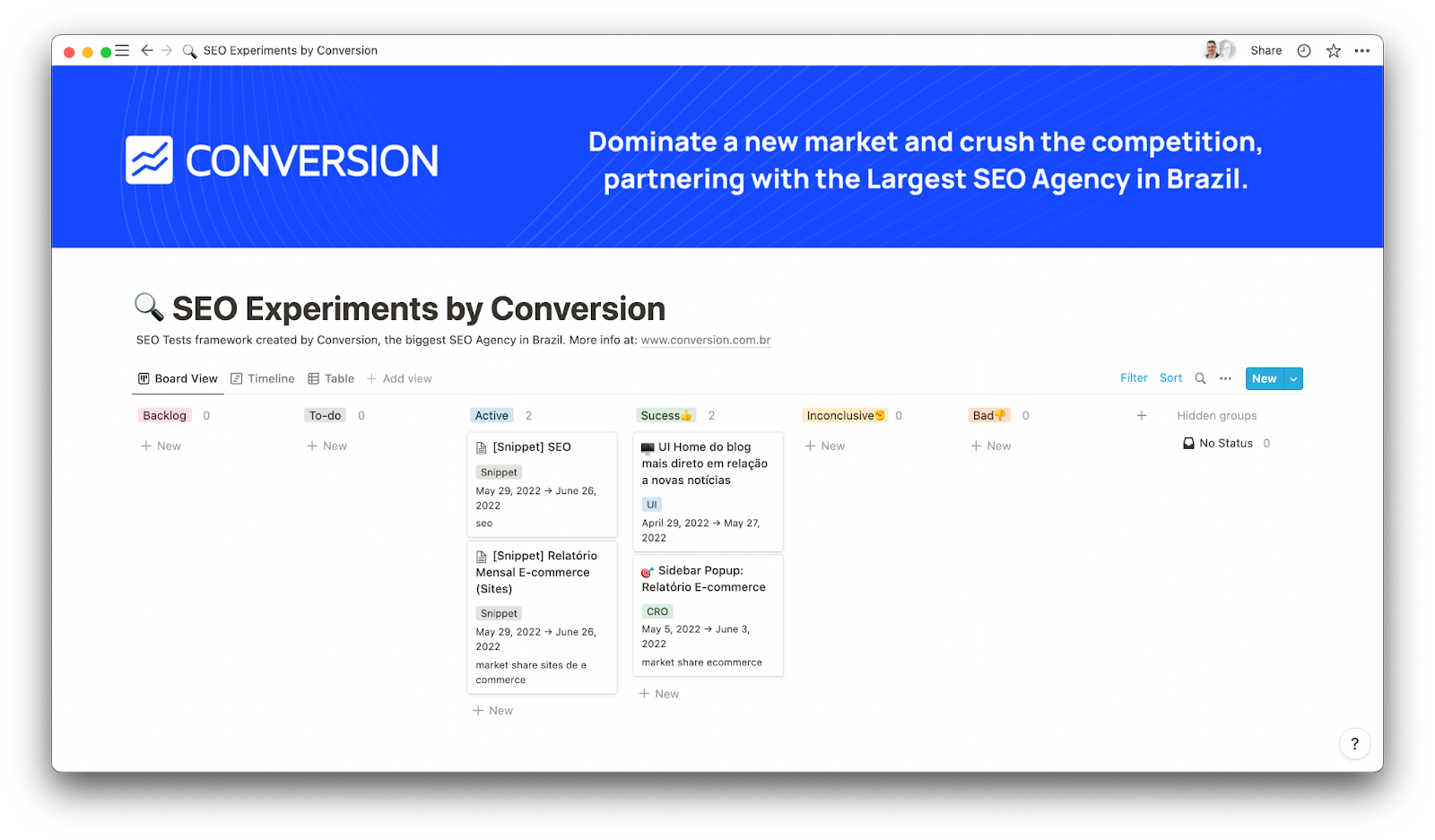
Task: Click Add view to create a view
Action: 399,378
